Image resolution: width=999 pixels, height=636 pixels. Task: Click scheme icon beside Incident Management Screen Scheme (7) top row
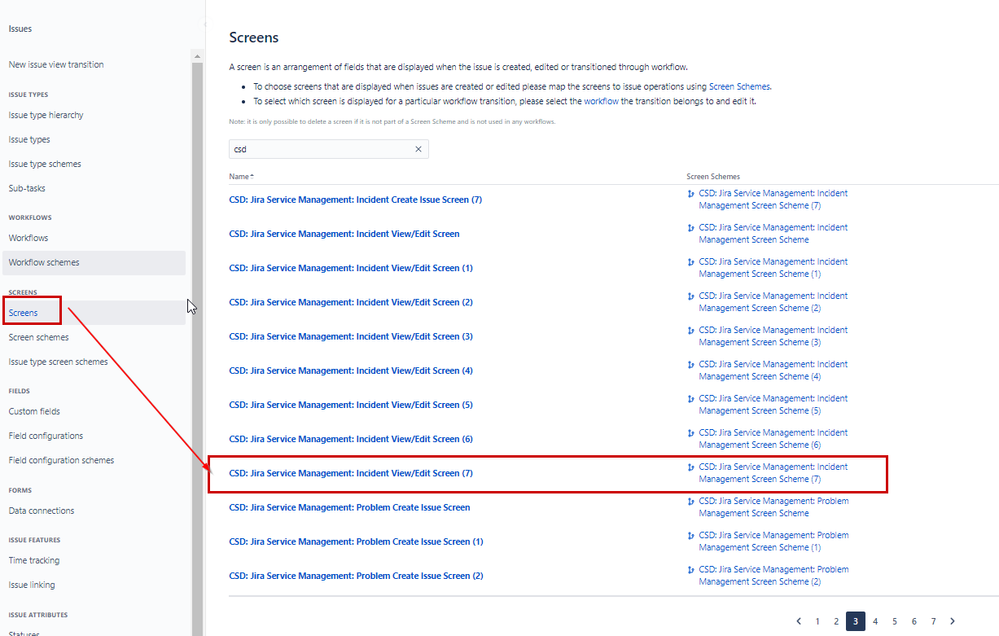(691, 194)
